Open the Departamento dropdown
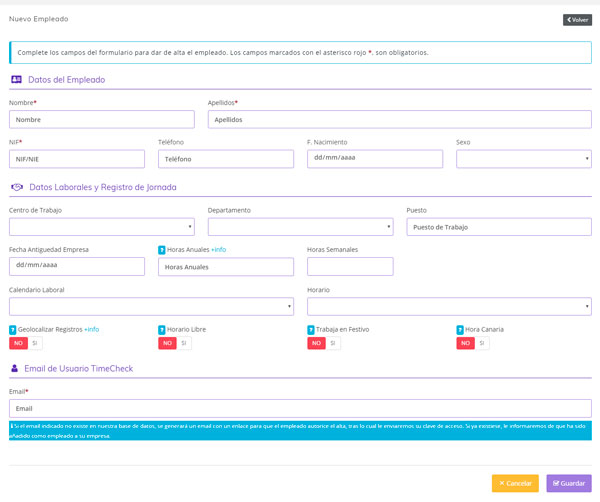 click(x=300, y=227)
